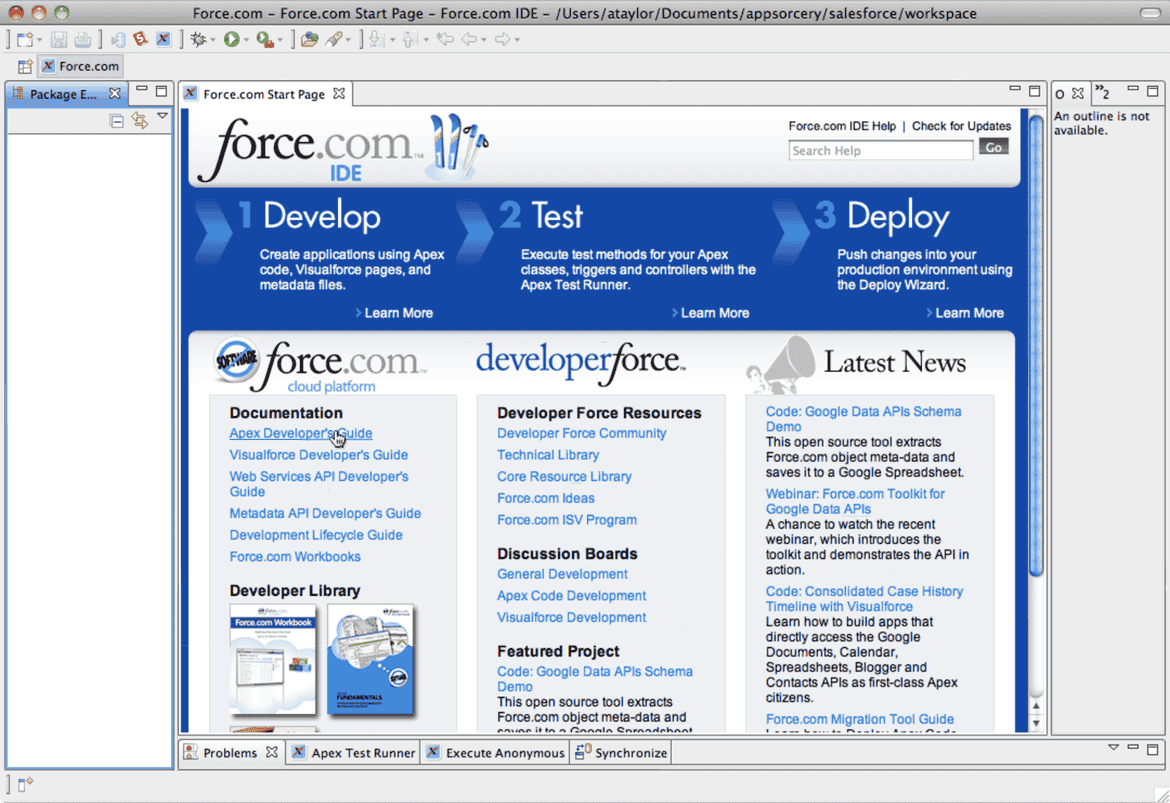Maximize the Start Page editor area

[x=1034, y=91]
